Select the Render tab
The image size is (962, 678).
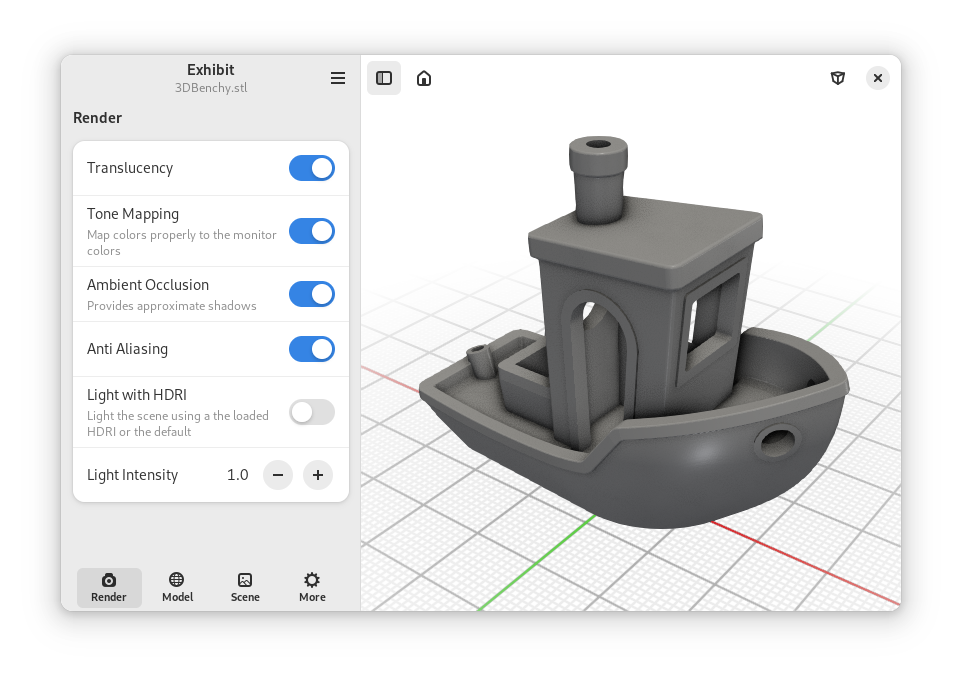tap(109, 588)
